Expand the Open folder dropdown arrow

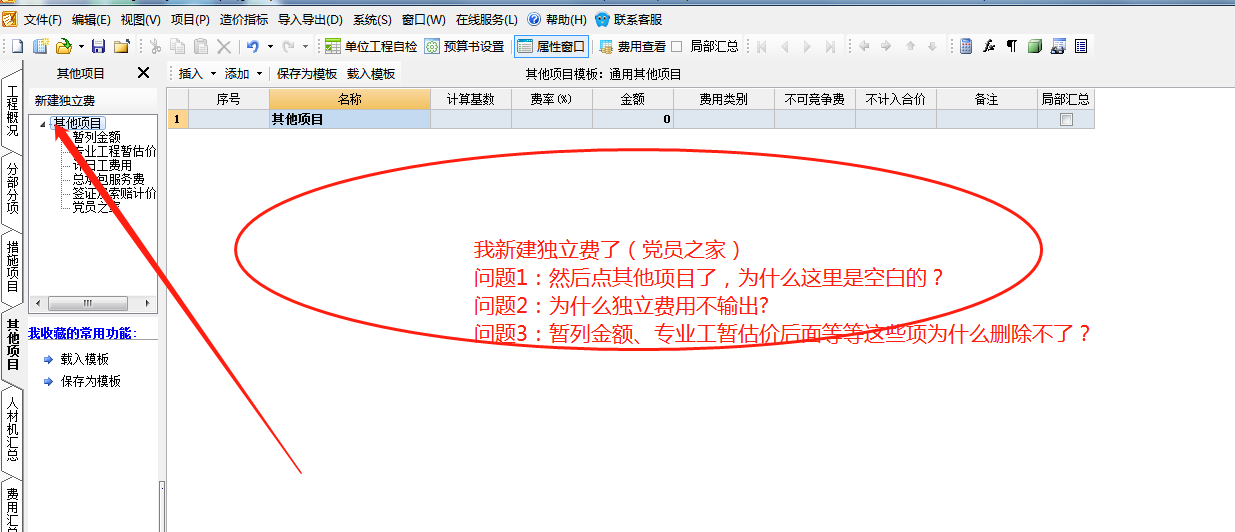(81, 46)
